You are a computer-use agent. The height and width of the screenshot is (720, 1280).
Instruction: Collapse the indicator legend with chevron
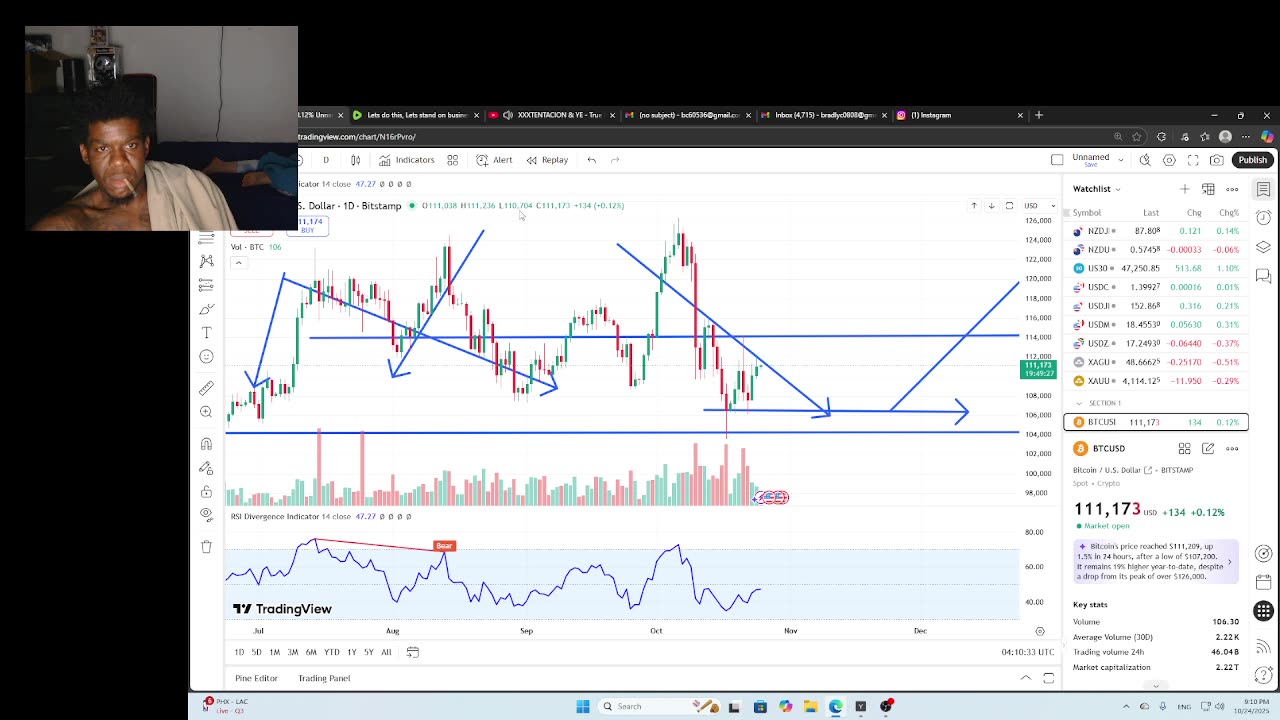[238, 263]
